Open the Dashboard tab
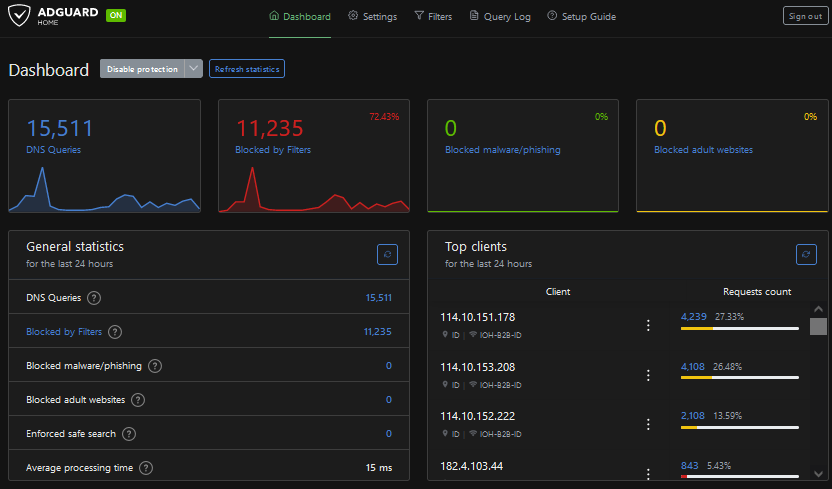 tap(300, 16)
